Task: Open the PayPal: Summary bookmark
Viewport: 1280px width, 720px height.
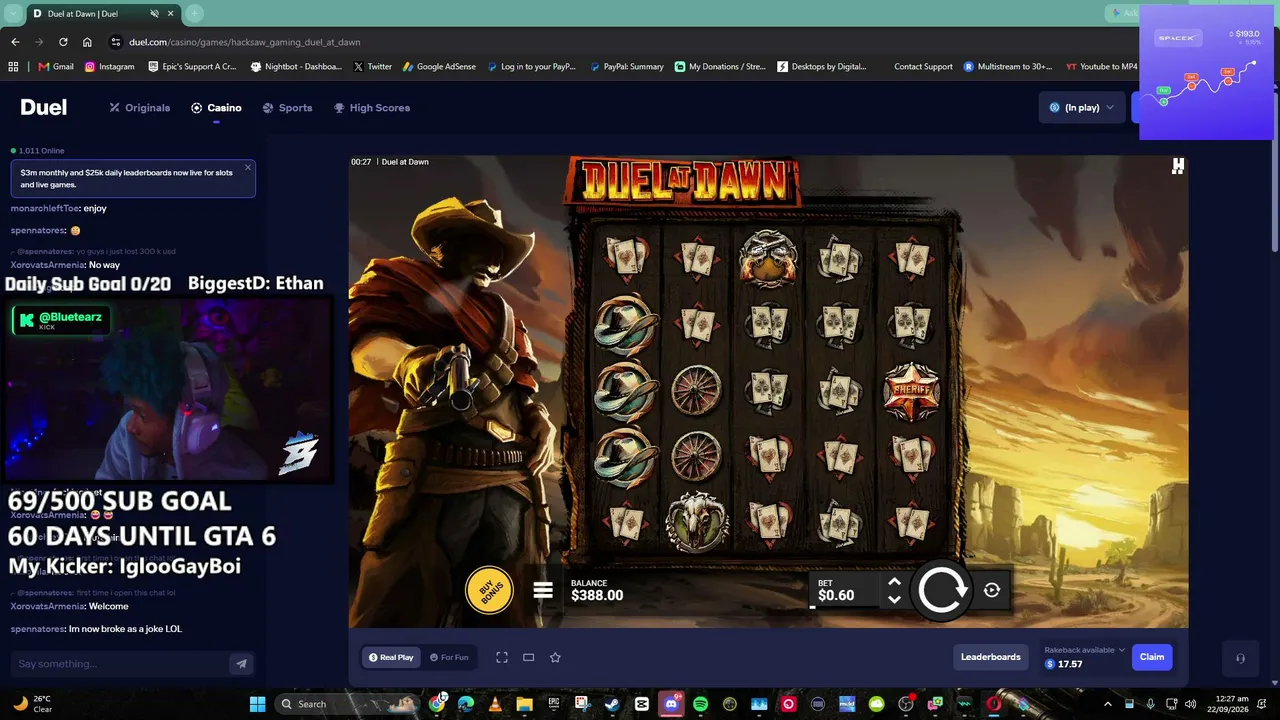Action: (x=626, y=67)
